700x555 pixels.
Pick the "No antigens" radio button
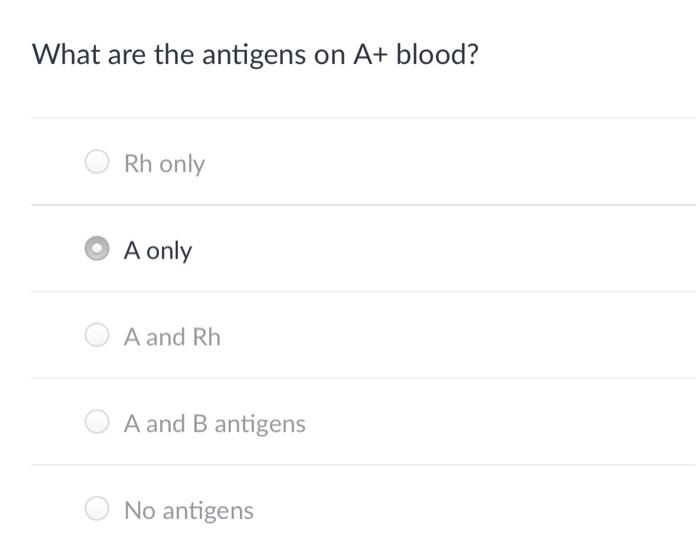(97, 508)
